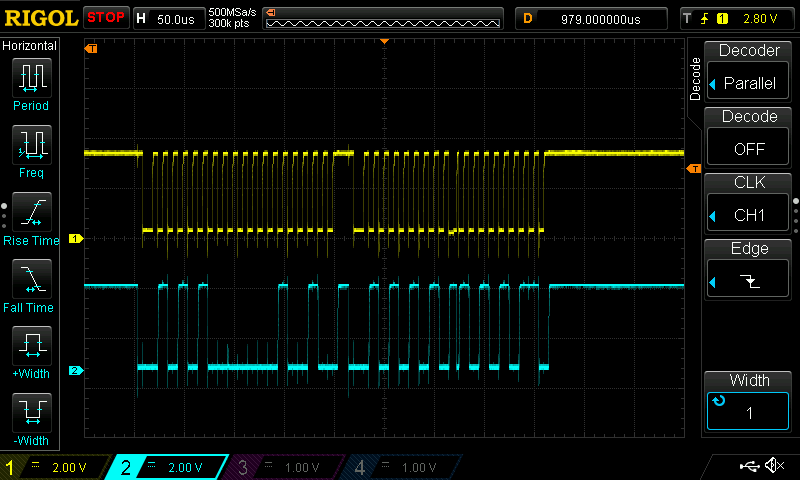
Task: Click the vertical Decode menu tab
Action: (x=695, y=79)
